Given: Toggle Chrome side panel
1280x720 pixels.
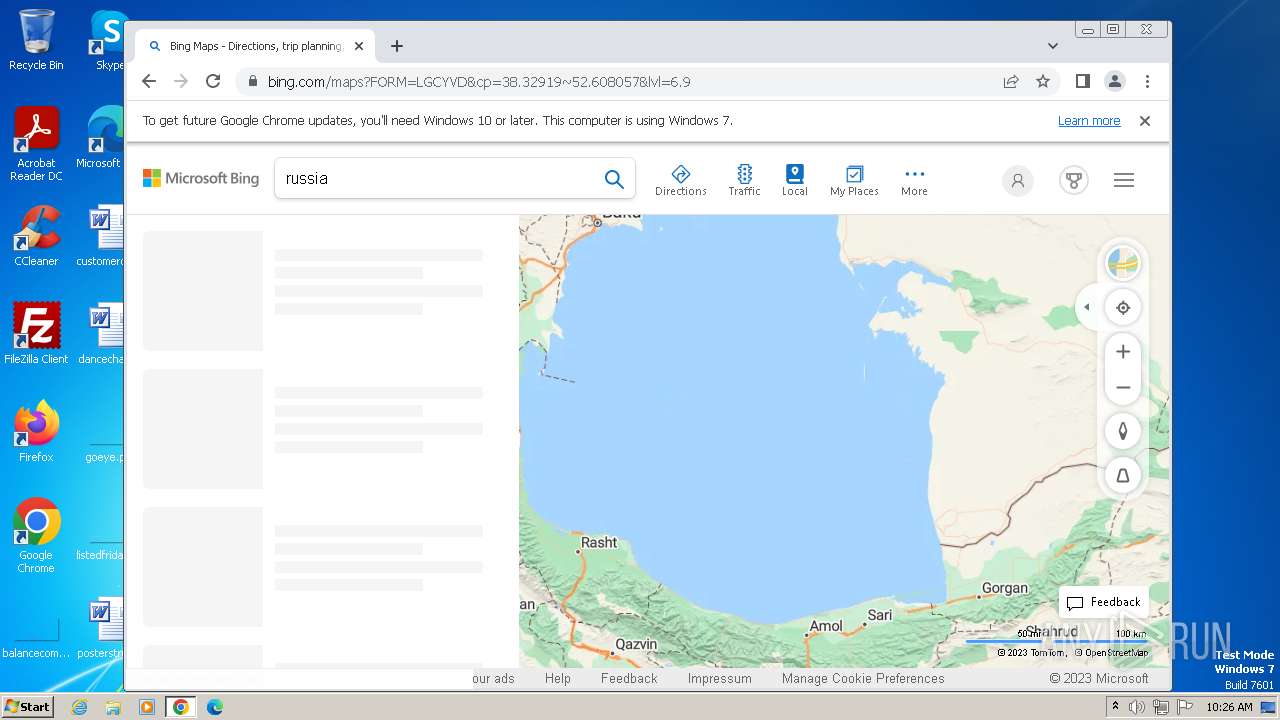Looking at the screenshot, I should [1082, 82].
